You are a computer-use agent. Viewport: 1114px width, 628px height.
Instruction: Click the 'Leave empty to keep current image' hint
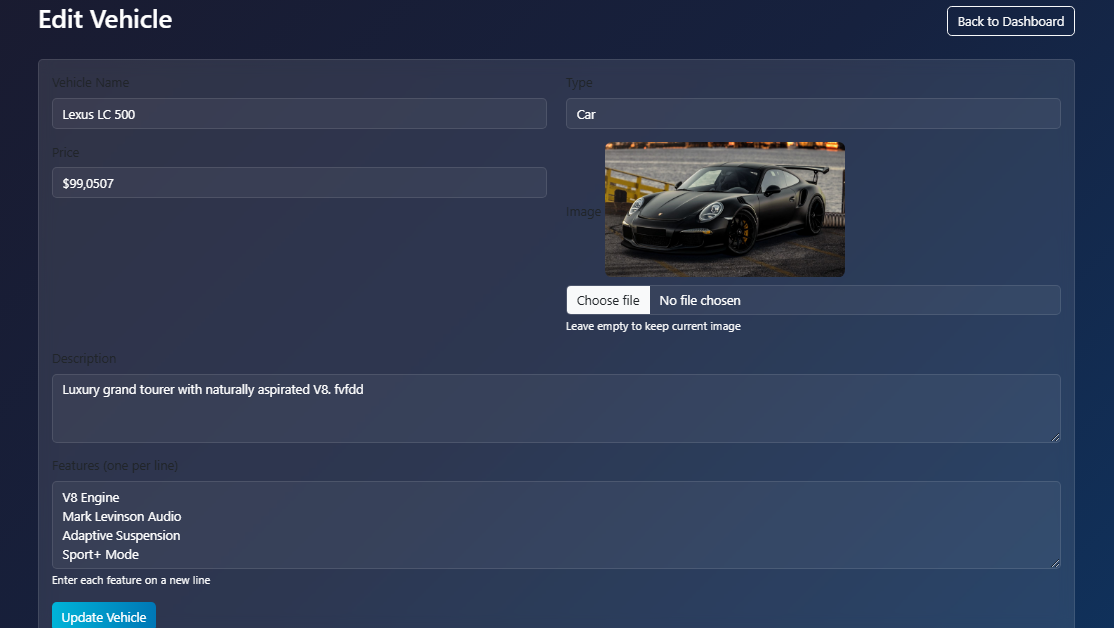point(653,326)
